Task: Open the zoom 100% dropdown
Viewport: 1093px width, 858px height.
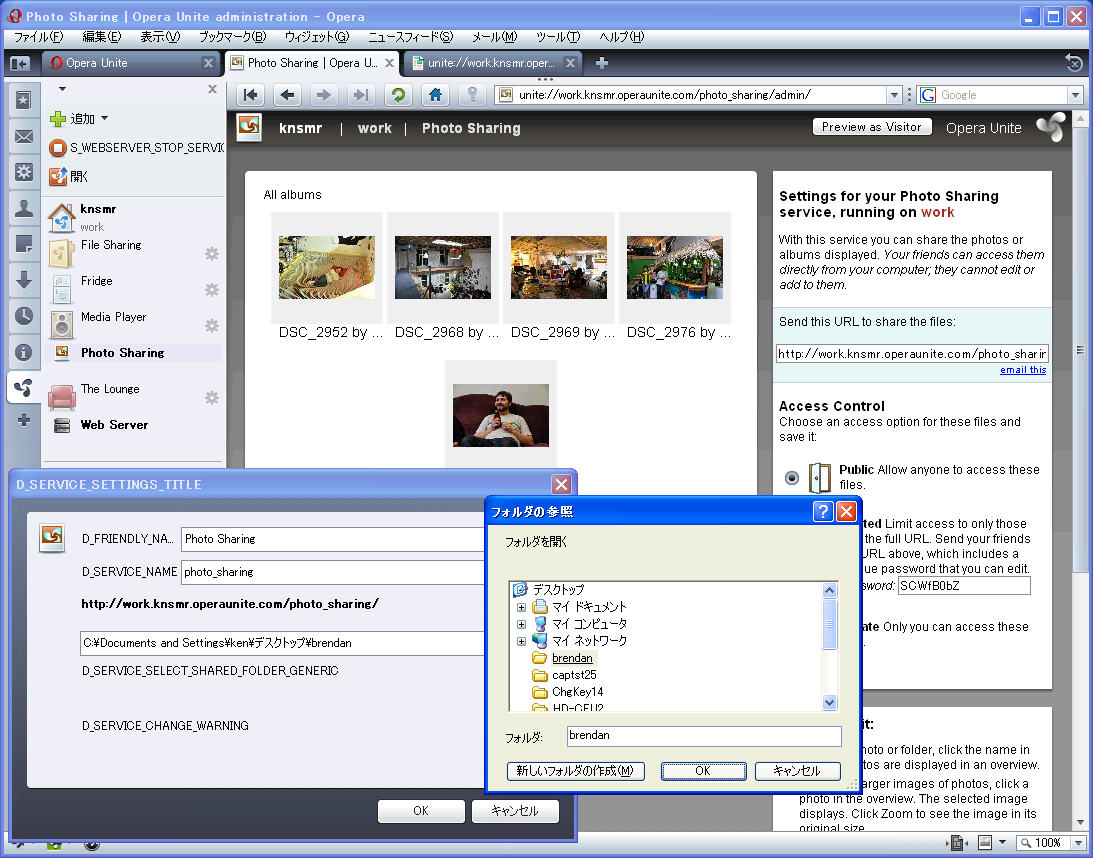Action: (1079, 843)
